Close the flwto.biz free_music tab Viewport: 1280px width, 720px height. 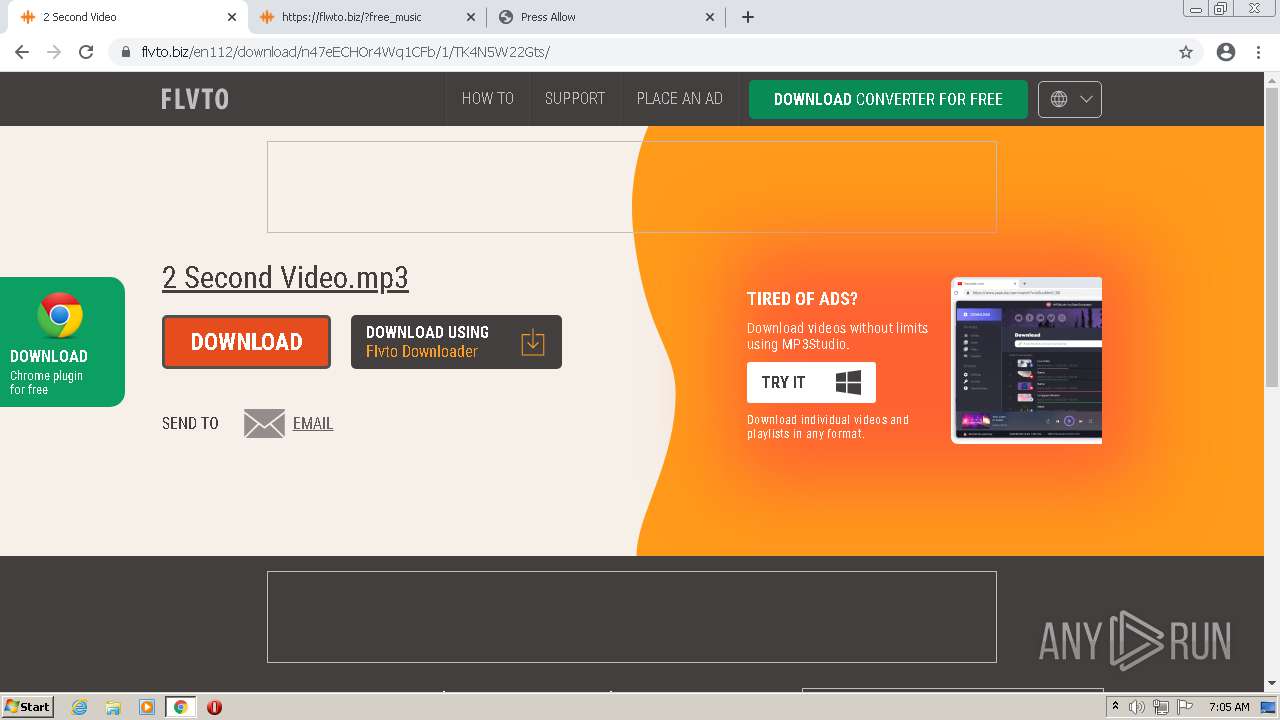click(471, 17)
